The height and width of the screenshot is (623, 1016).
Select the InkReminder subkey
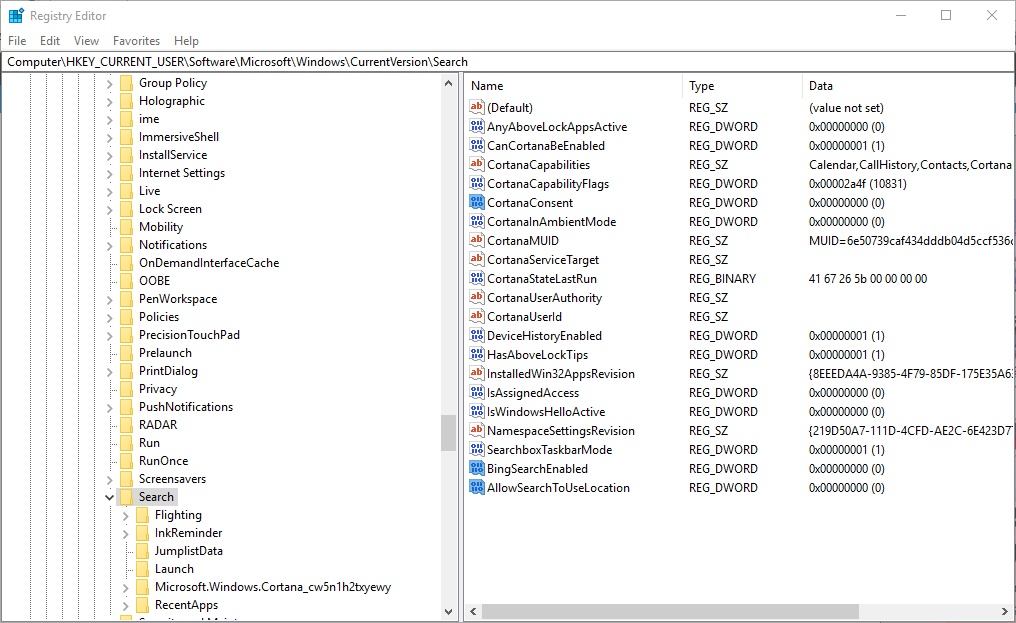tap(189, 533)
